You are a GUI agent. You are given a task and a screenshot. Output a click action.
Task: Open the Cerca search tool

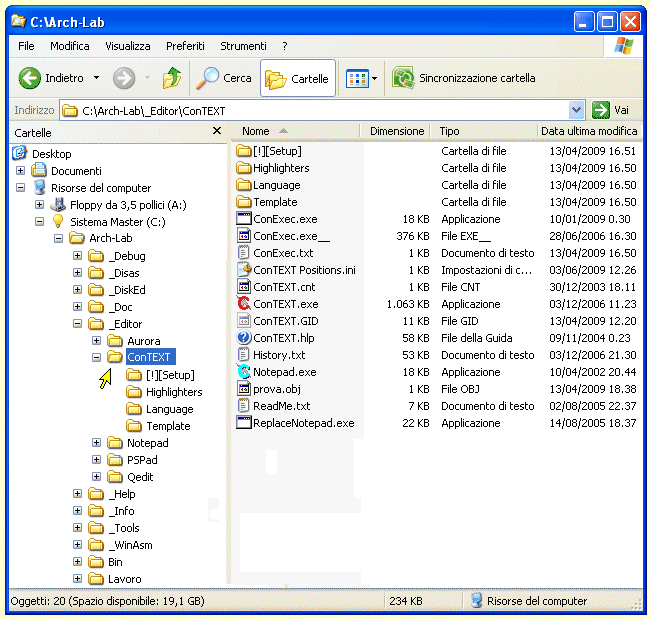(224, 78)
